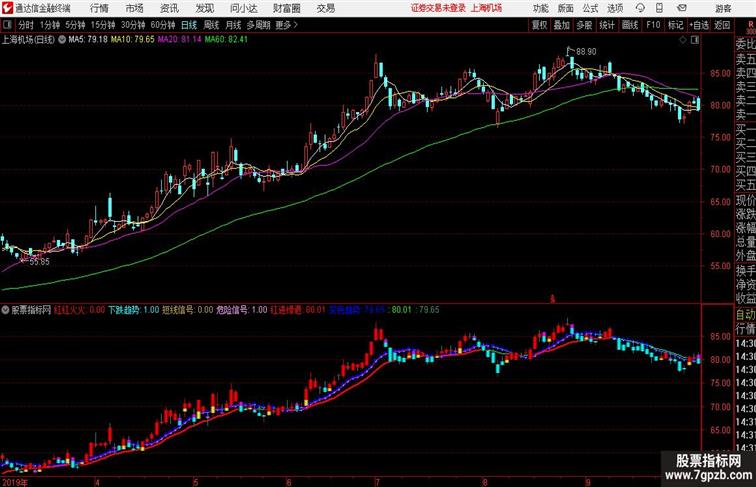Click the 多股 multi-stock button
756x487 pixels.
pyautogui.click(x=584, y=25)
